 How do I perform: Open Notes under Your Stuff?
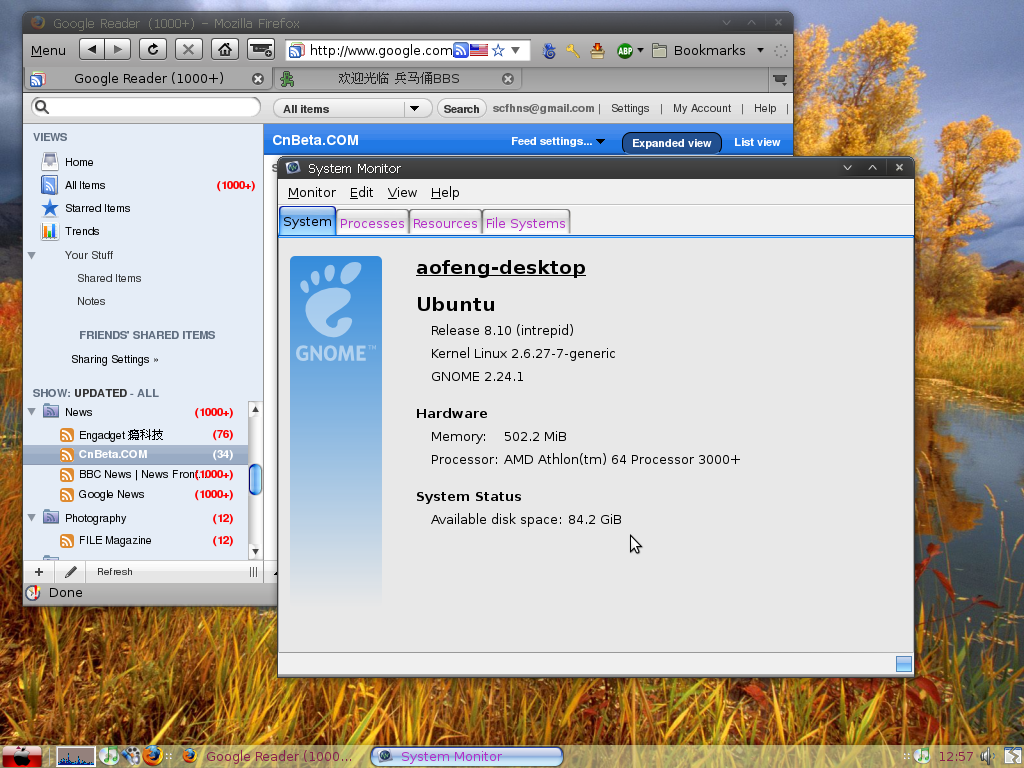pyautogui.click(x=91, y=301)
